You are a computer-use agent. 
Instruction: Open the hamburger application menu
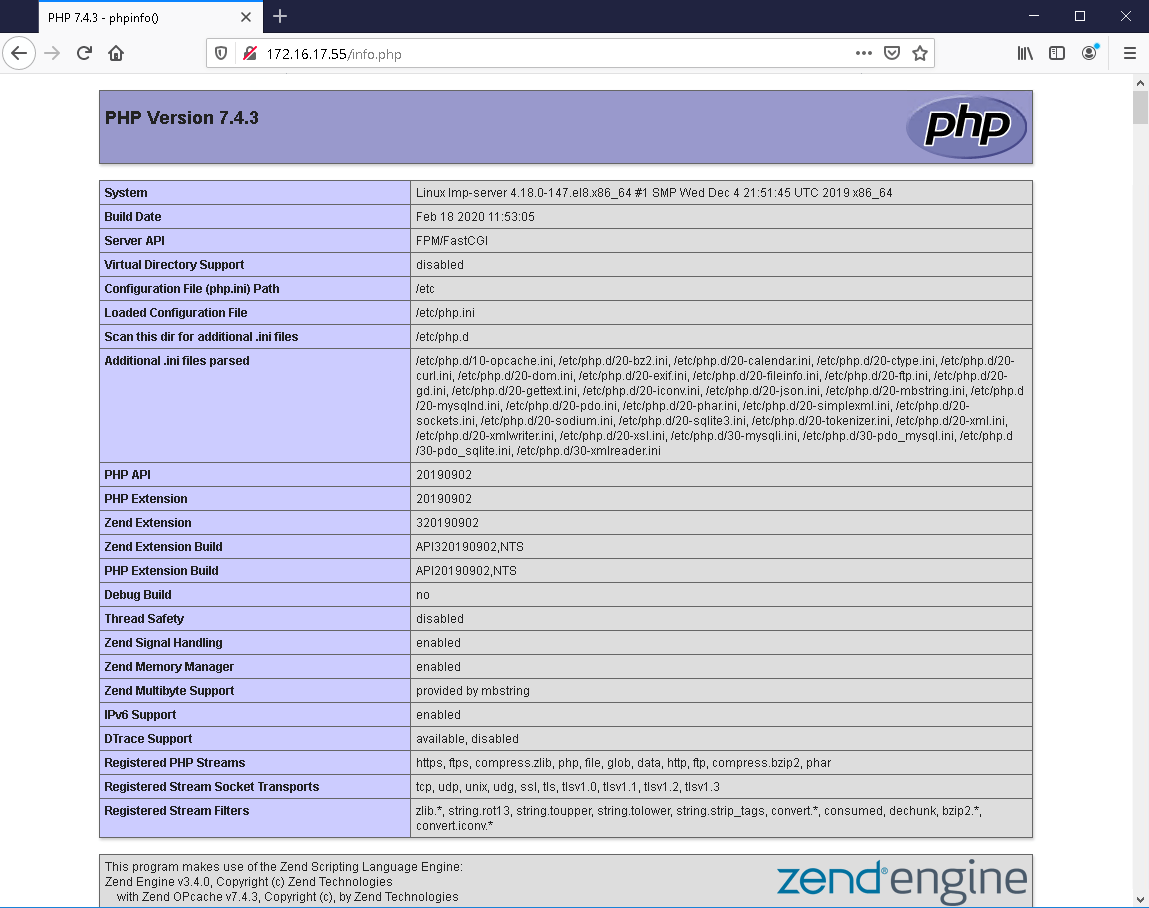pyautogui.click(x=1130, y=53)
